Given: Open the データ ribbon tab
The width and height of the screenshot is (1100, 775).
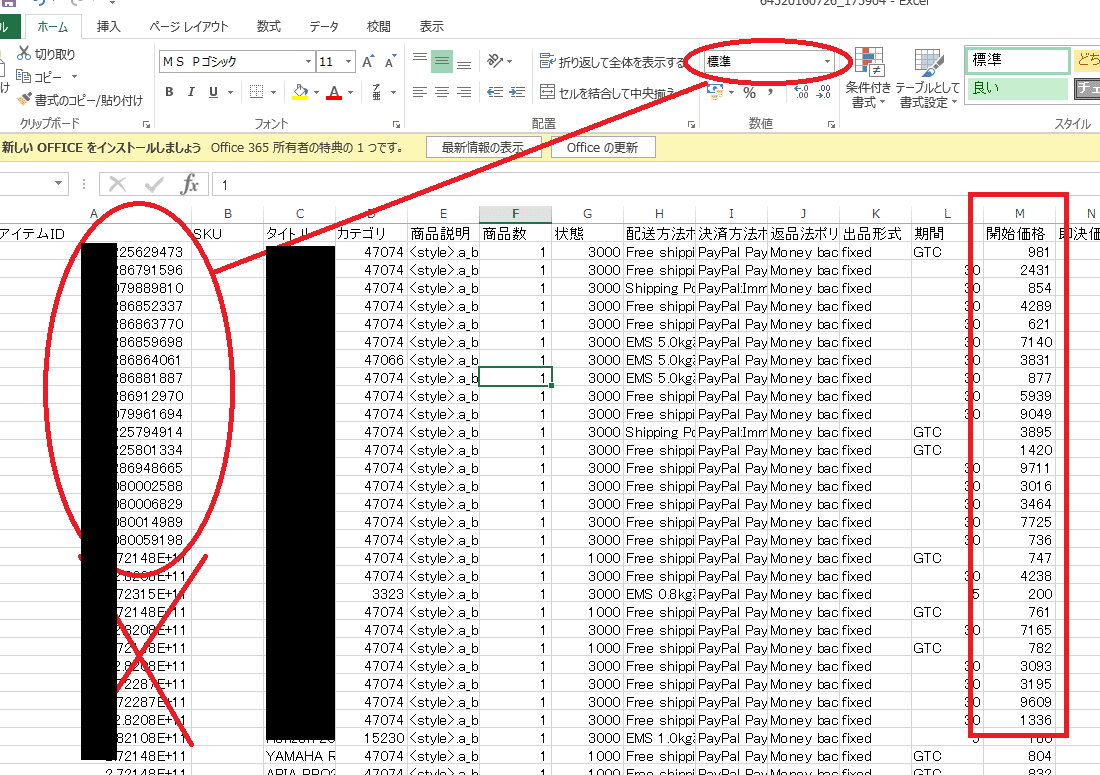Looking at the screenshot, I should tap(324, 27).
